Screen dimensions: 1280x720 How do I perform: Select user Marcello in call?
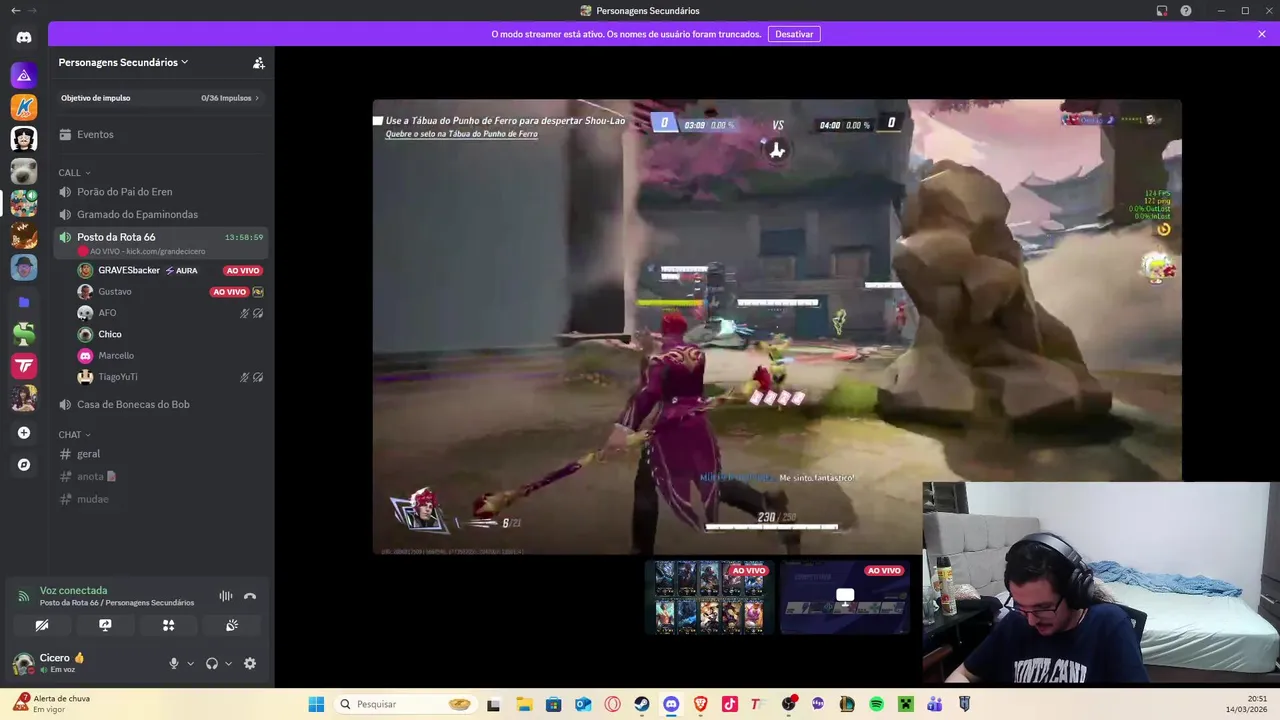[x=116, y=355]
